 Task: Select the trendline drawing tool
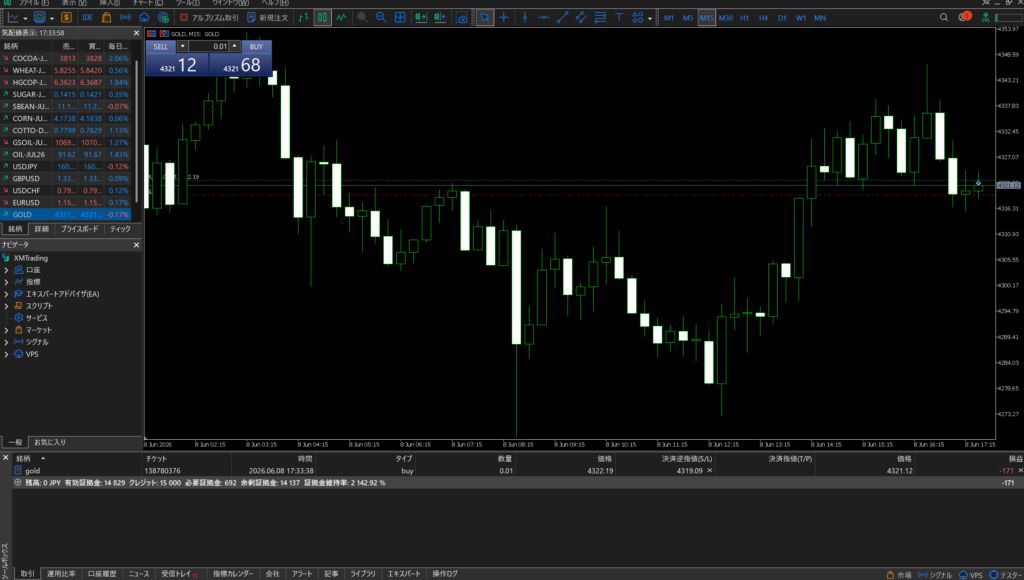[562, 18]
